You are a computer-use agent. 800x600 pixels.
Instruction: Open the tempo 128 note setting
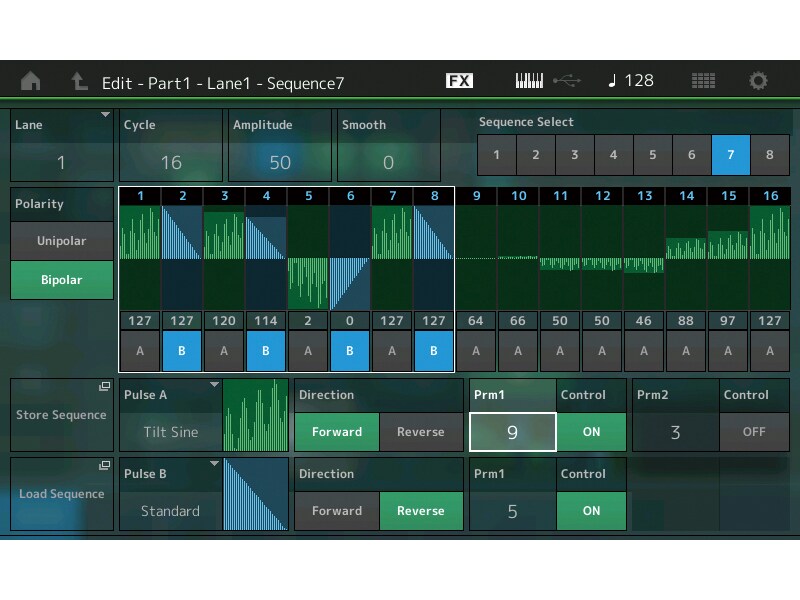click(x=631, y=81)
